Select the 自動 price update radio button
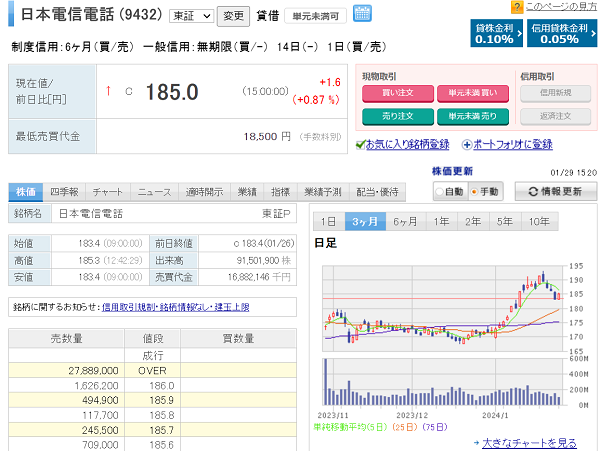The image size is (600, 451). pos(439,191)
